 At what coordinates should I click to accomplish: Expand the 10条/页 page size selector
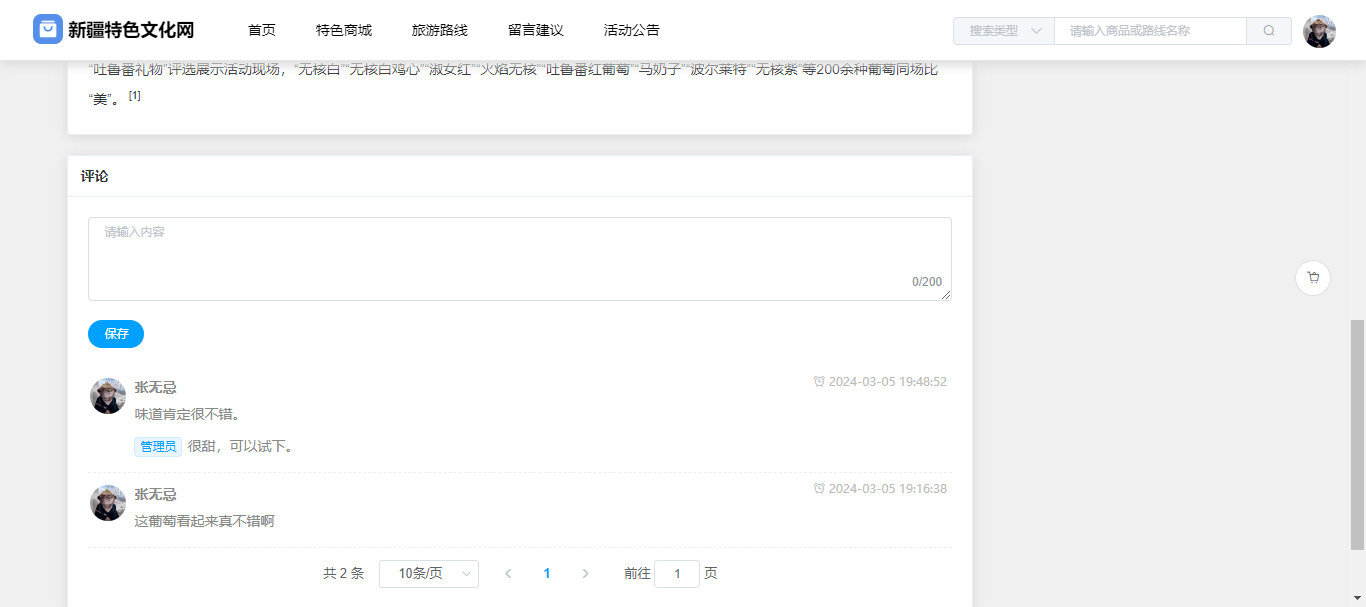(x=428, y=574)
